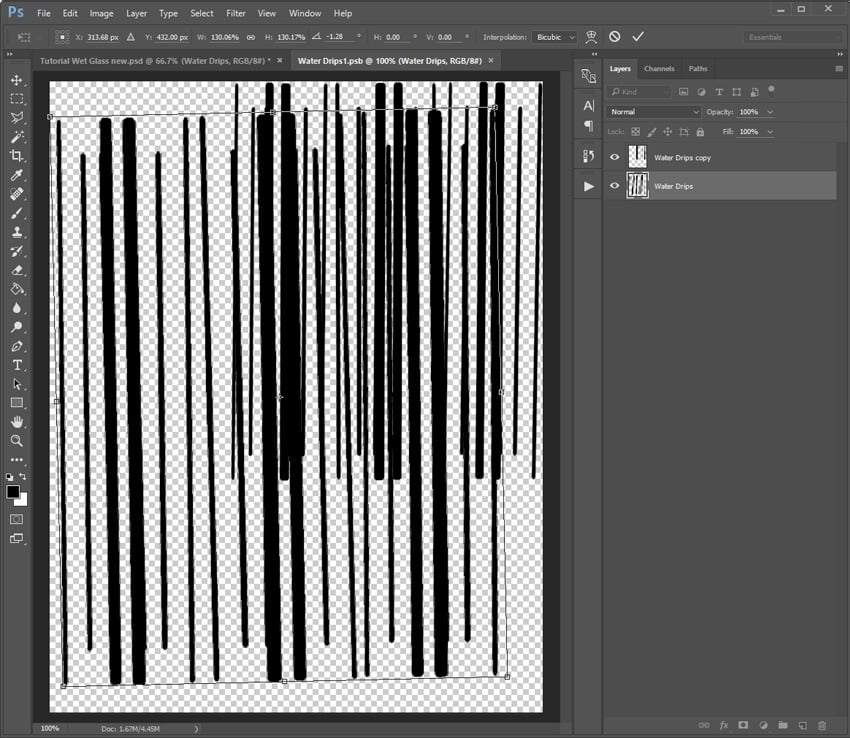Image resolution: width=850 pixels, height=738 pixels.
Task: Select the Healing Brush tool
Action: (x=17, y=194)
